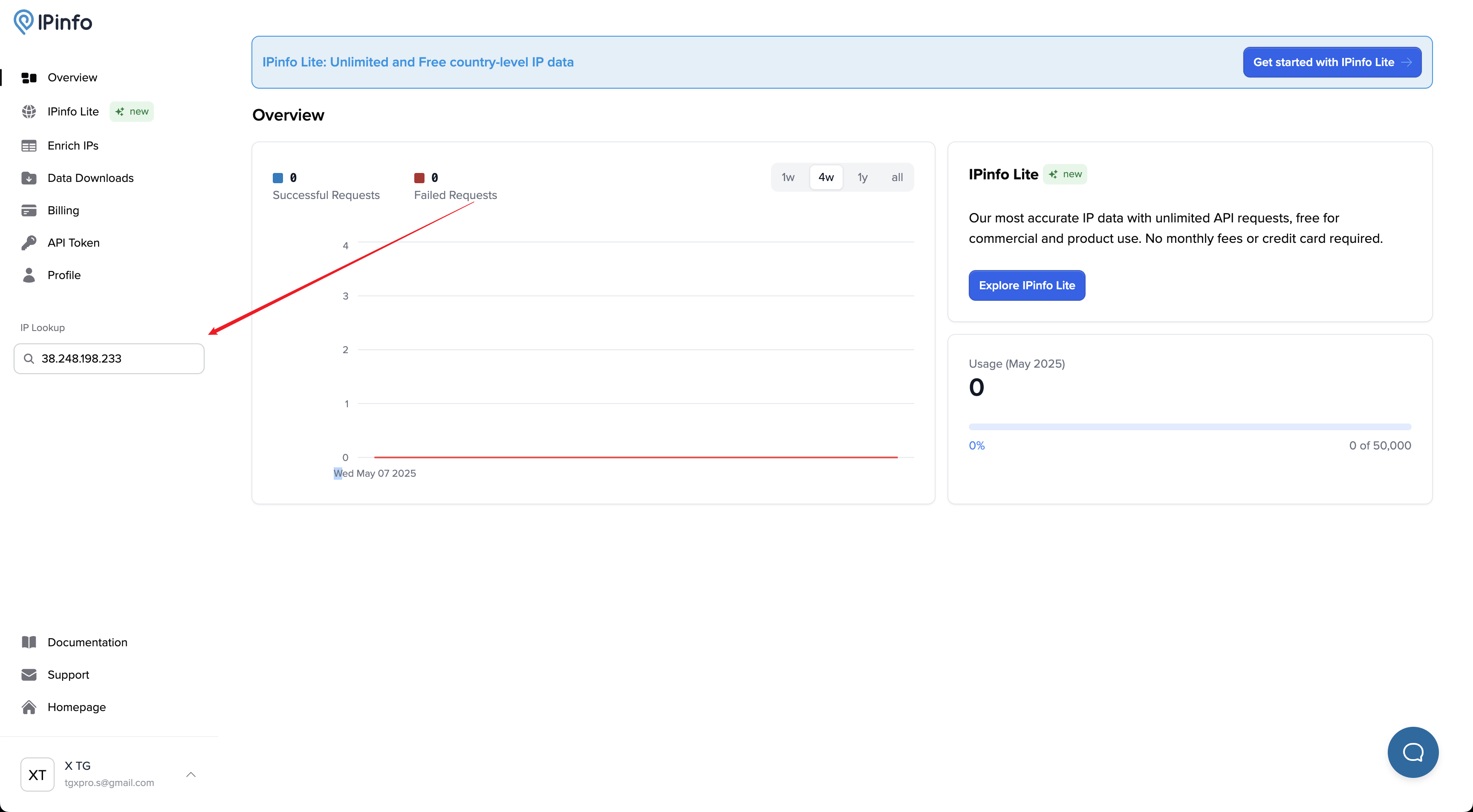Image resolution: width=1473 pixels, height=812 pixels.
Task: Expand the account menu chevron
Action: pyautogui.click(x=191, y=774)
